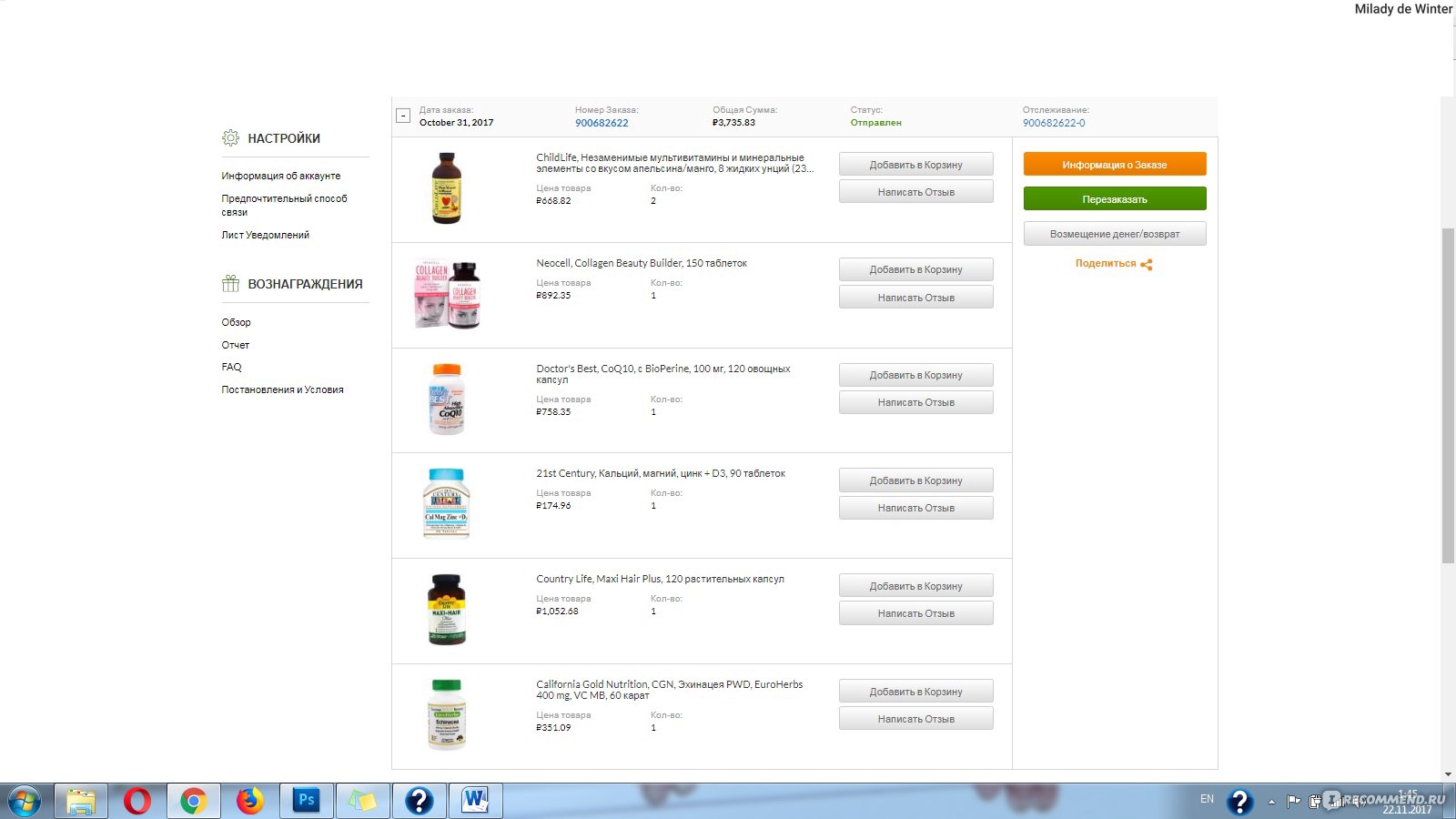Click the page vertical scrollbar thumb
This screenshot has height=819, width=1456.
point(1448,396)
